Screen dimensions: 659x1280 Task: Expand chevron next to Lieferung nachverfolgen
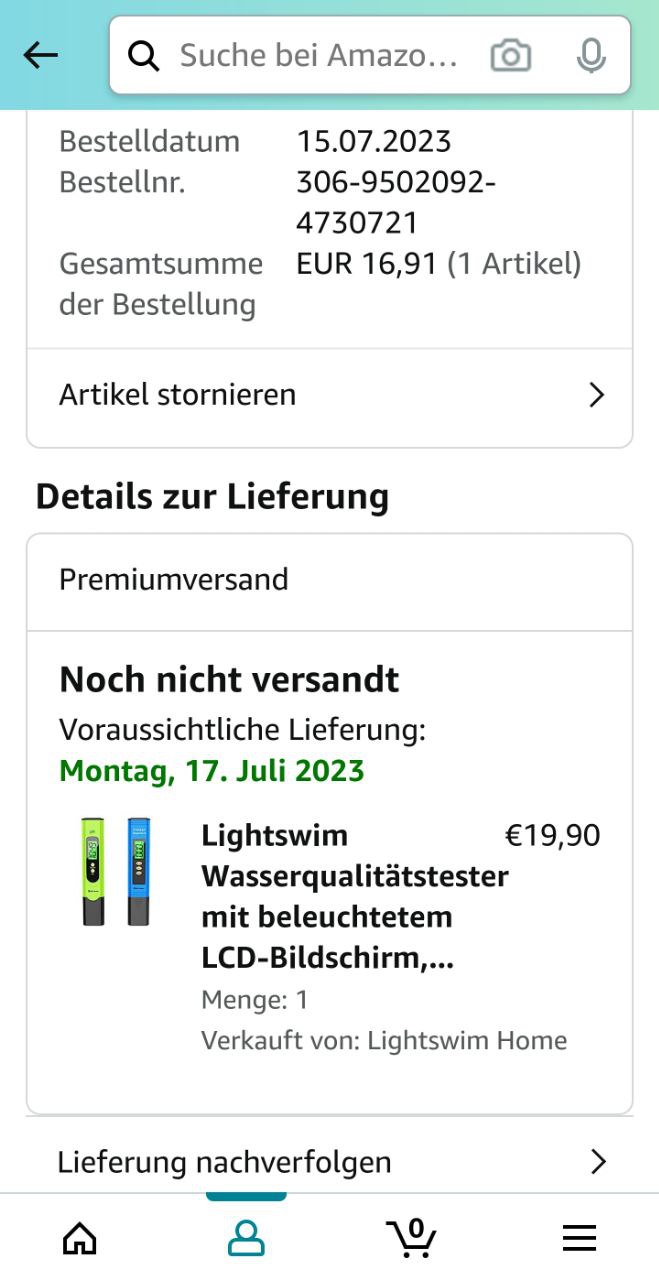598,1162
